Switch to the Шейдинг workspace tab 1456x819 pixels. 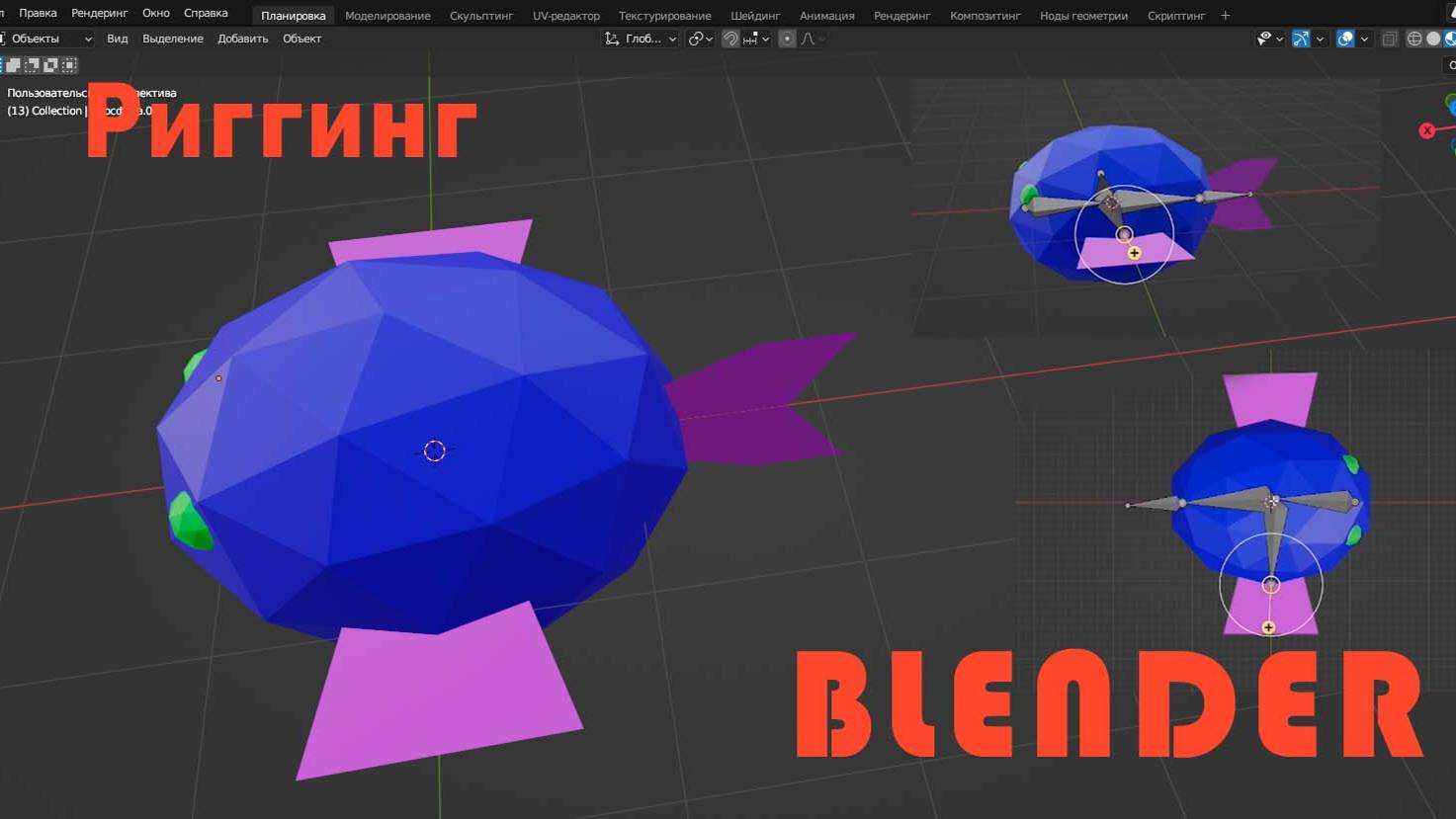coord(755,16)
